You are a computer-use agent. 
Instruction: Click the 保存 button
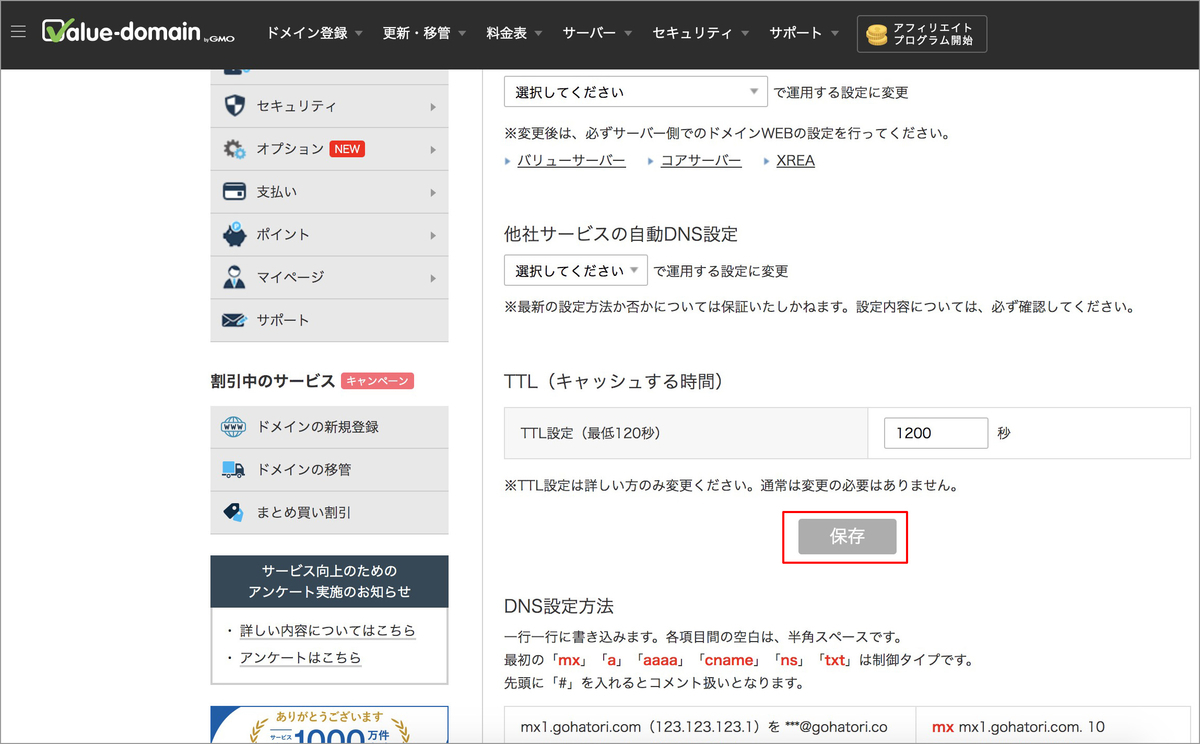coord(846,537)
